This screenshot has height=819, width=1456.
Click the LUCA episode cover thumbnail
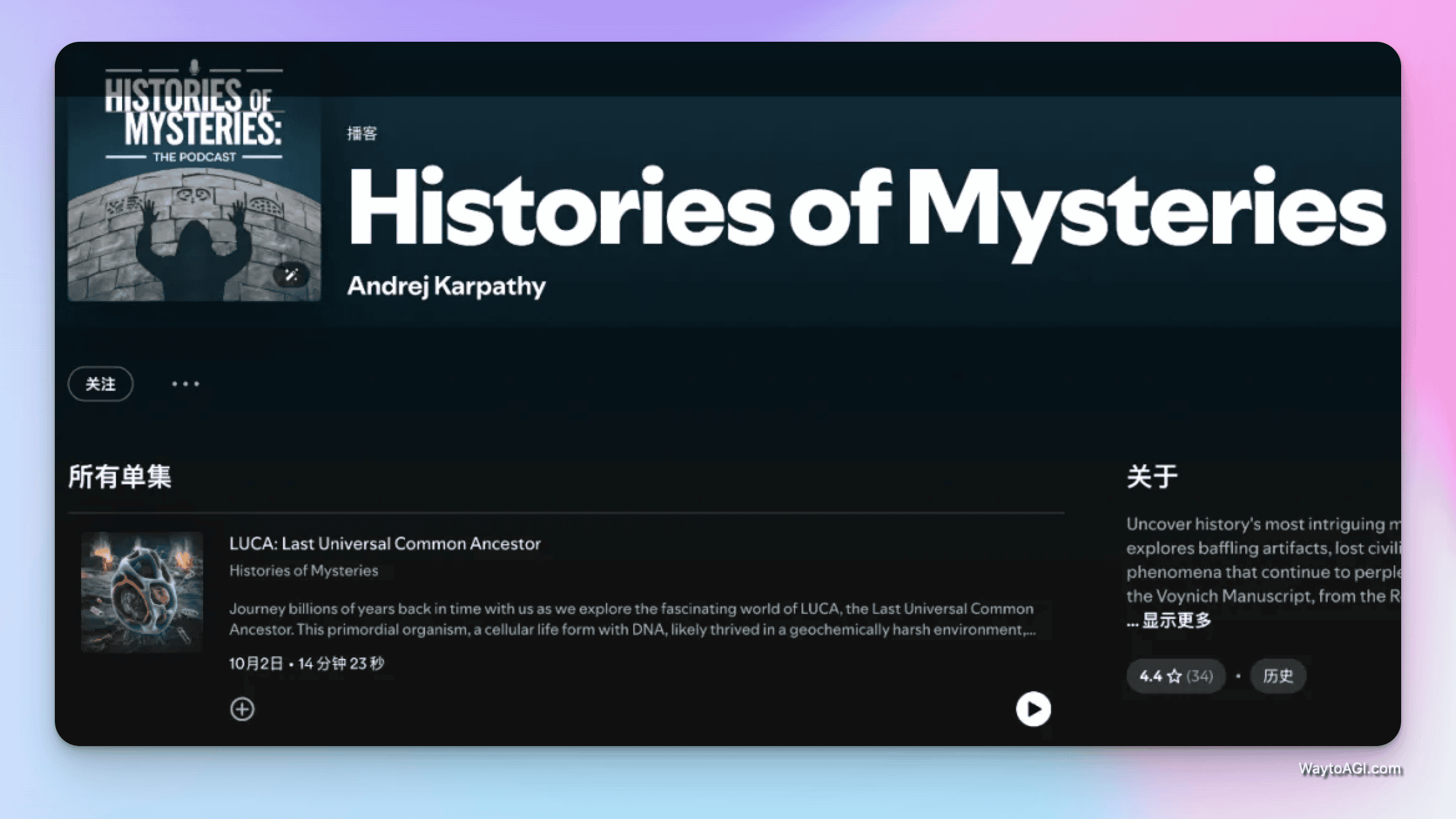pyautogui.click(x=142, y=592)
